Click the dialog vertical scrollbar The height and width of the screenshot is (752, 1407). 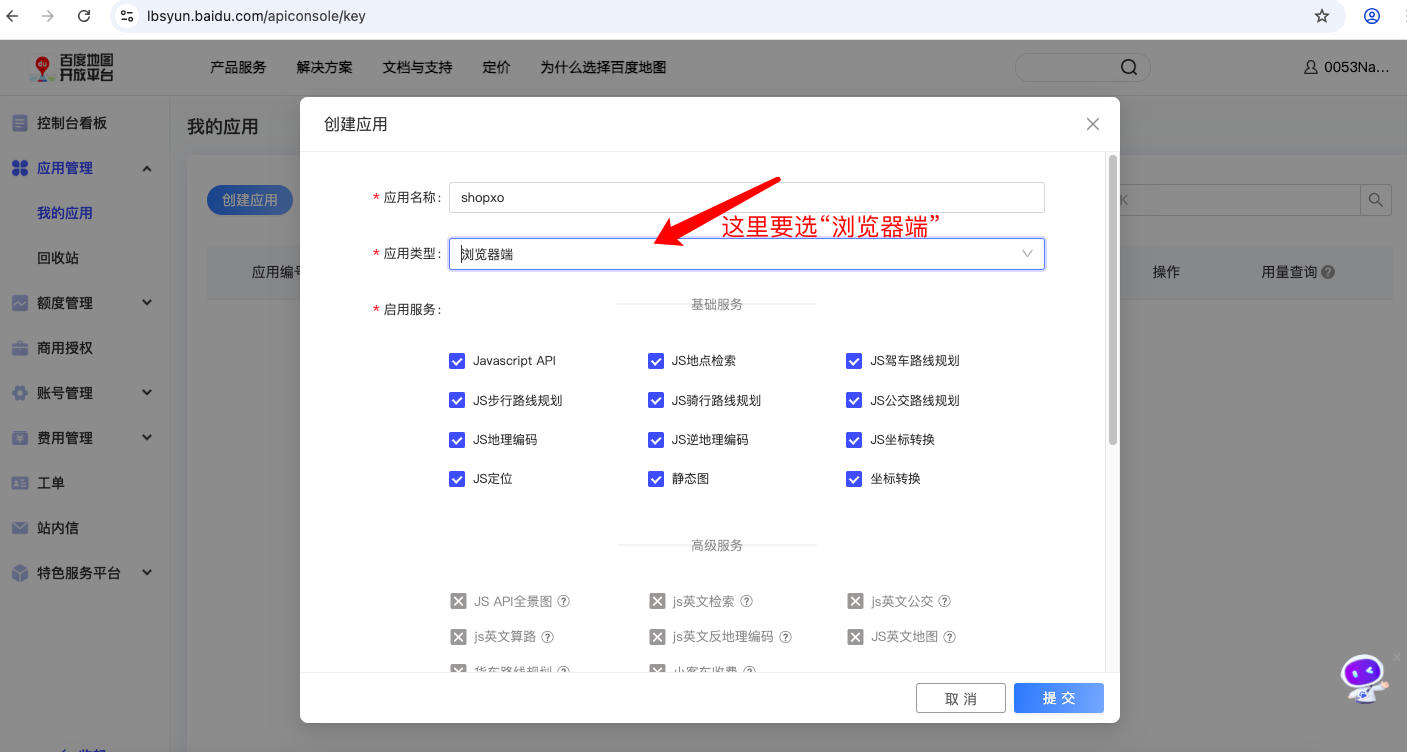[1113, 300]
